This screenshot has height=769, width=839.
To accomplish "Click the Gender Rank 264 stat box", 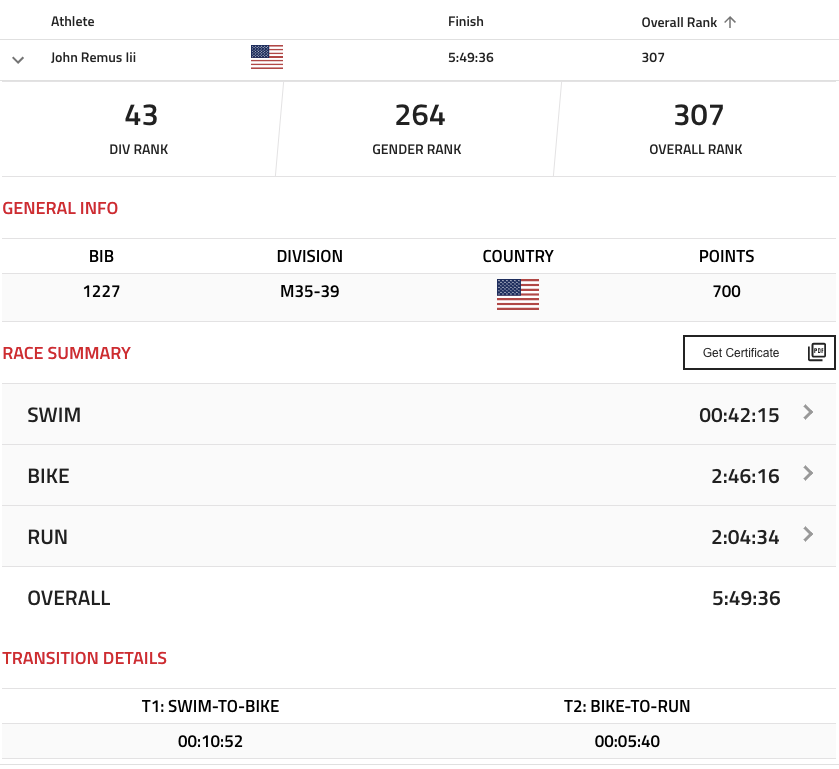I will point(417,129).
